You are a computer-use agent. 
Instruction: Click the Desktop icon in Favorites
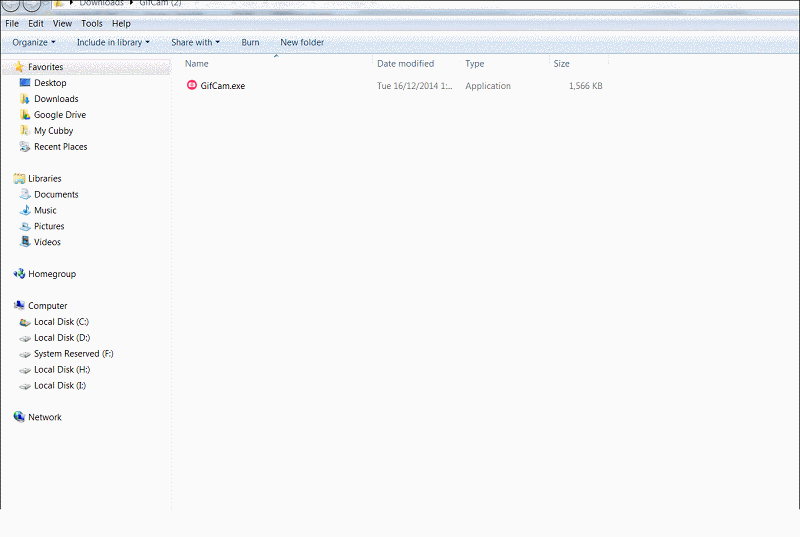coord(25,83)
